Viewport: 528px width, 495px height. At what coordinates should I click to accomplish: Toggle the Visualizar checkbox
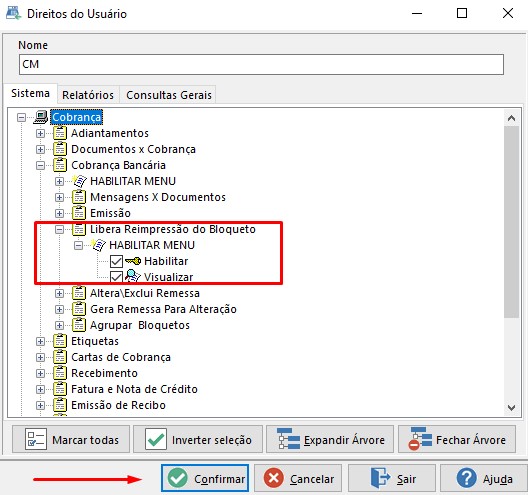tap(116, 277)
